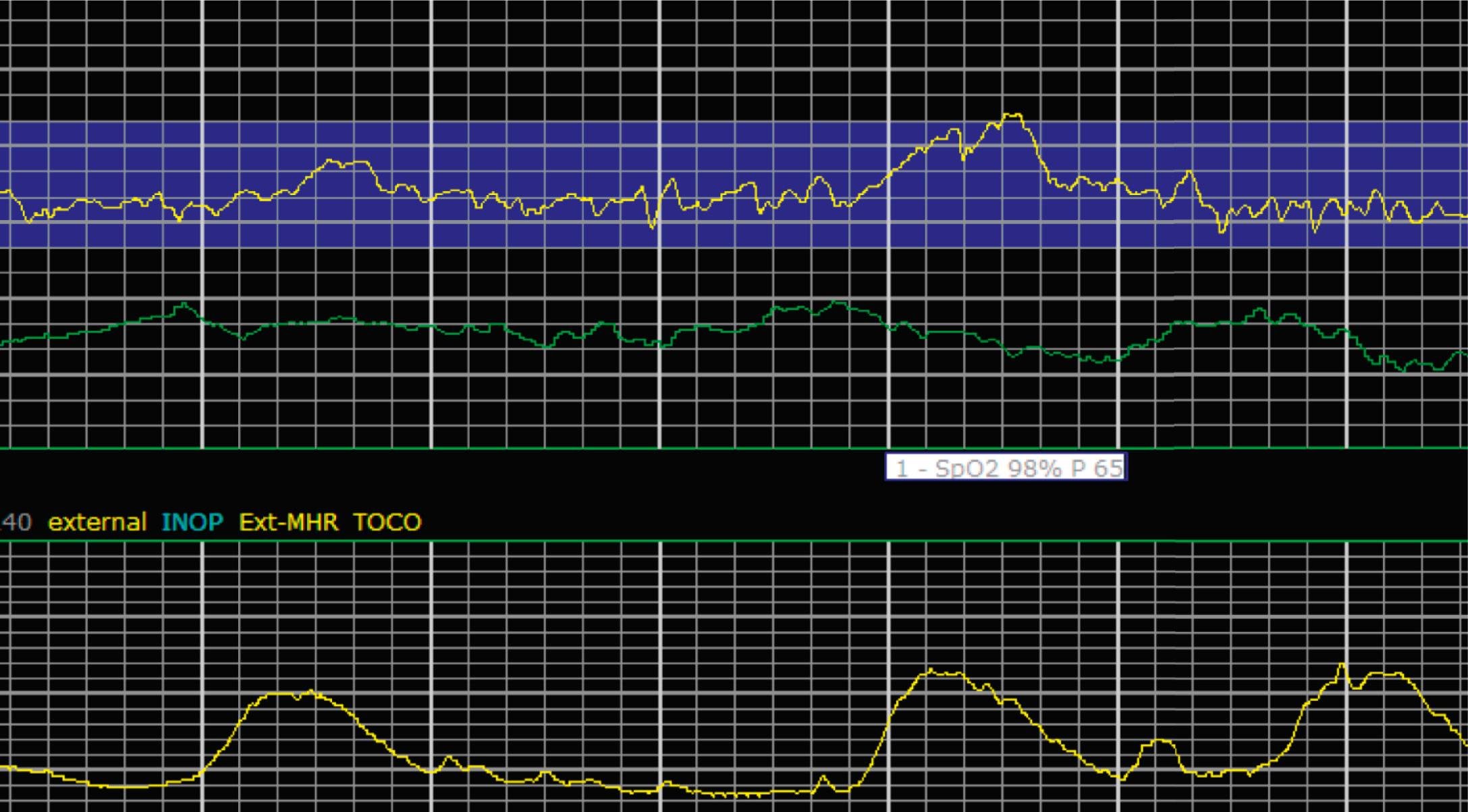This screenshot has width=1468, height=812.
Task: Click the external transducer label
Action: click(97, 522)
